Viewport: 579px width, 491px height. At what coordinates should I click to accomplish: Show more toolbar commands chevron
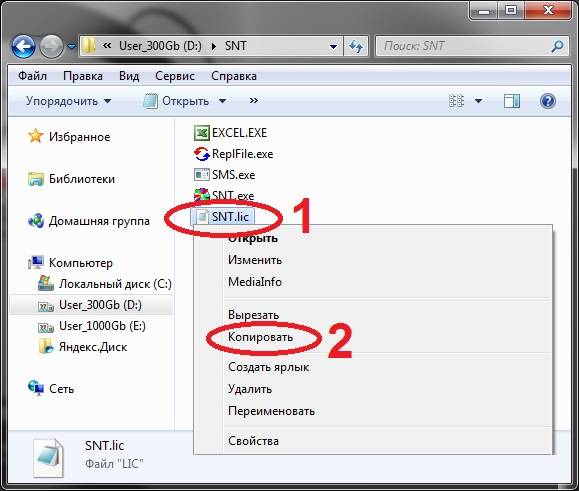click(x=254, y=101)
